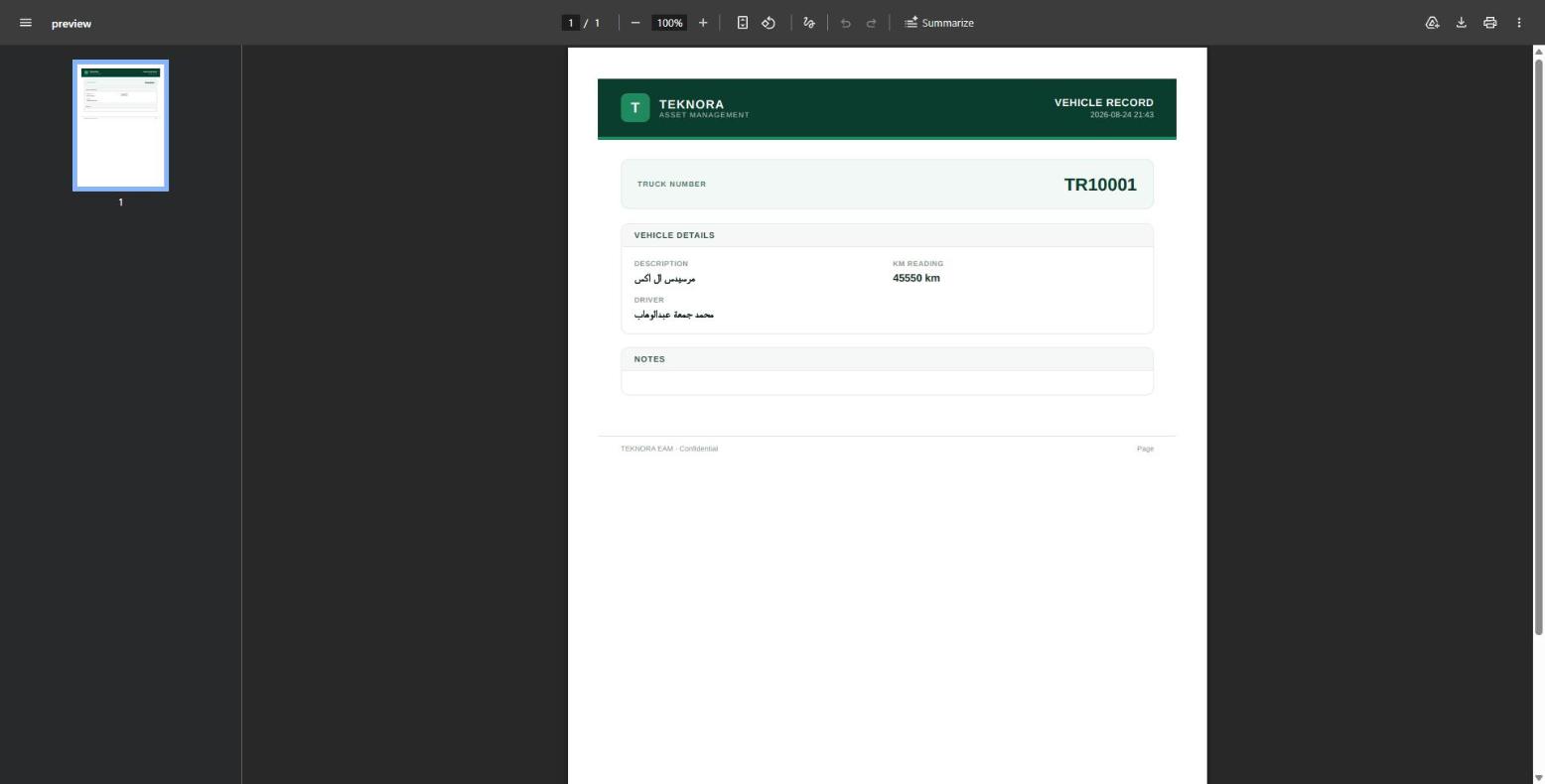Select the page number input field
The width and height of the screenshot is (1545, 784).
[x=571, y=23]
